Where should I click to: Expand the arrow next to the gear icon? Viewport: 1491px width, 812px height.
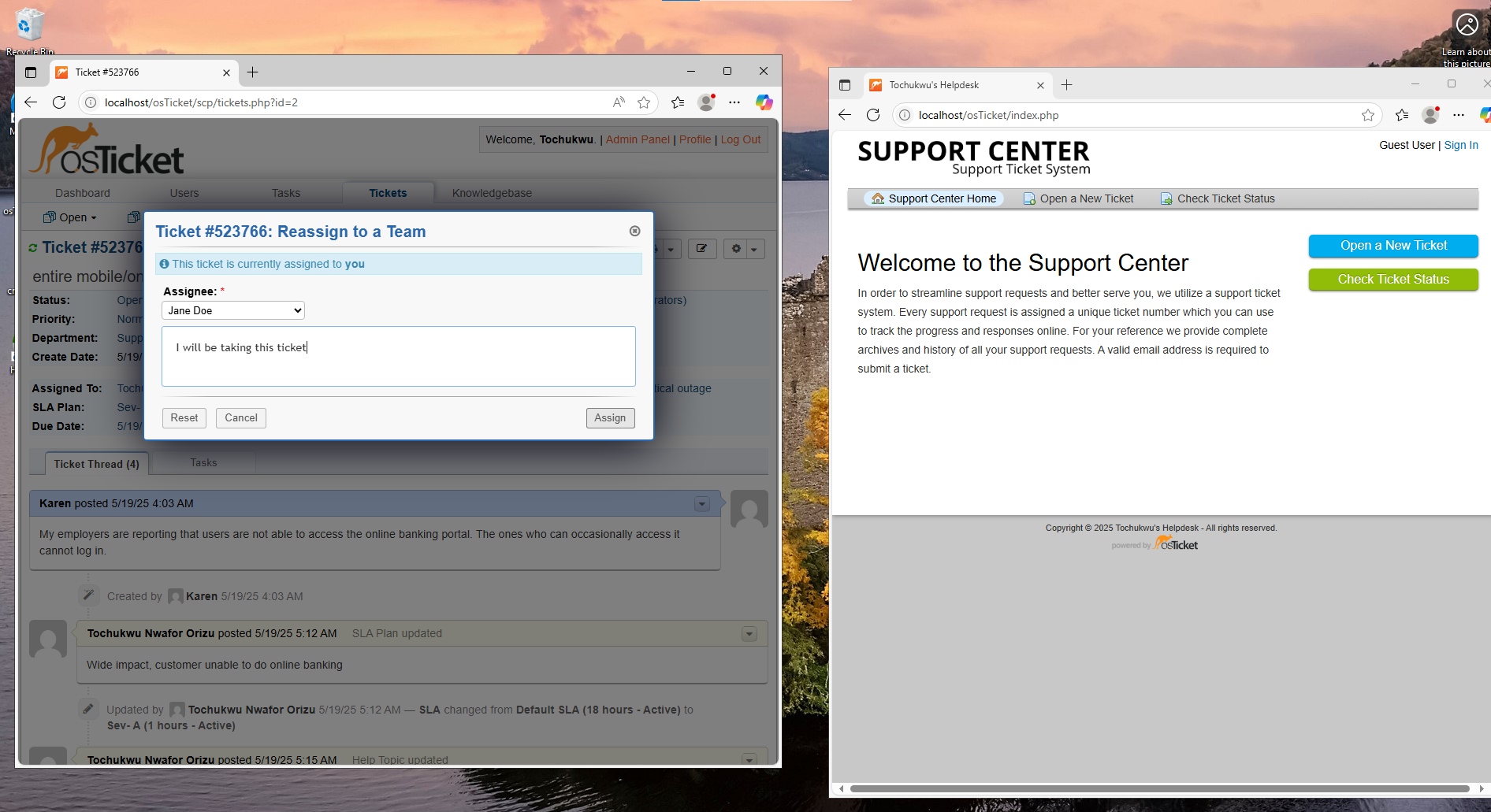pyautogui.click(x=755, y=249)
